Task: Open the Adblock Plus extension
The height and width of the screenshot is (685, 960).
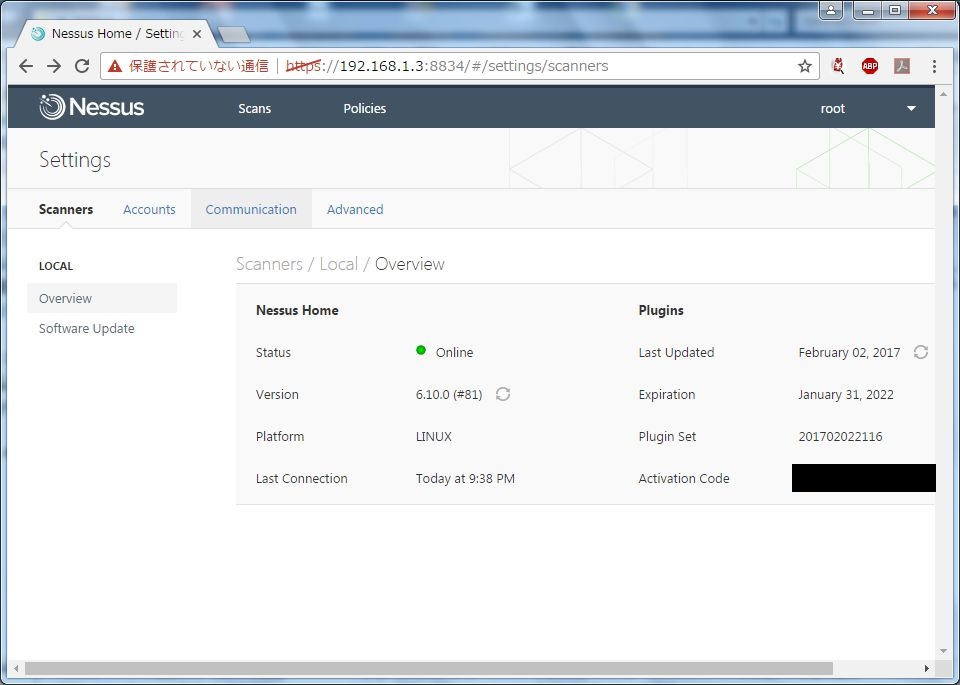Action: click(869, 66)
